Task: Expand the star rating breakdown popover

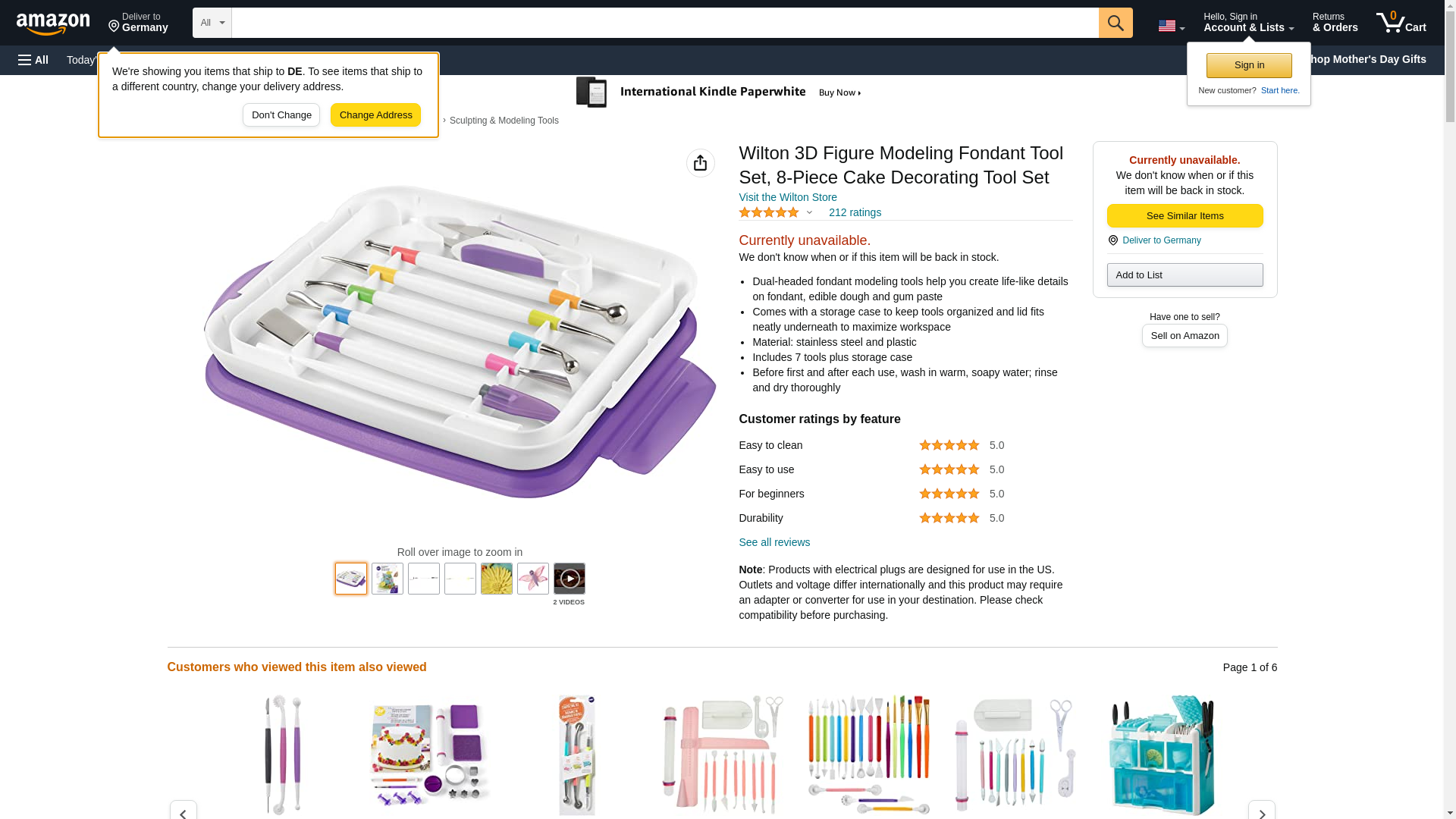Action: point(809,213)
